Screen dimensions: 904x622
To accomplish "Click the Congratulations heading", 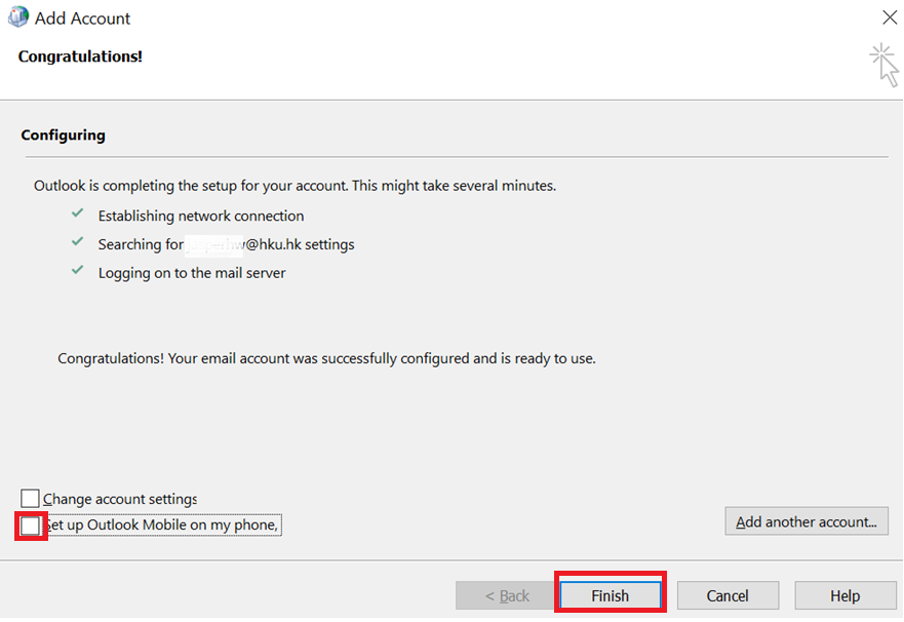I will pyautogui.click(x=79, y=57).
